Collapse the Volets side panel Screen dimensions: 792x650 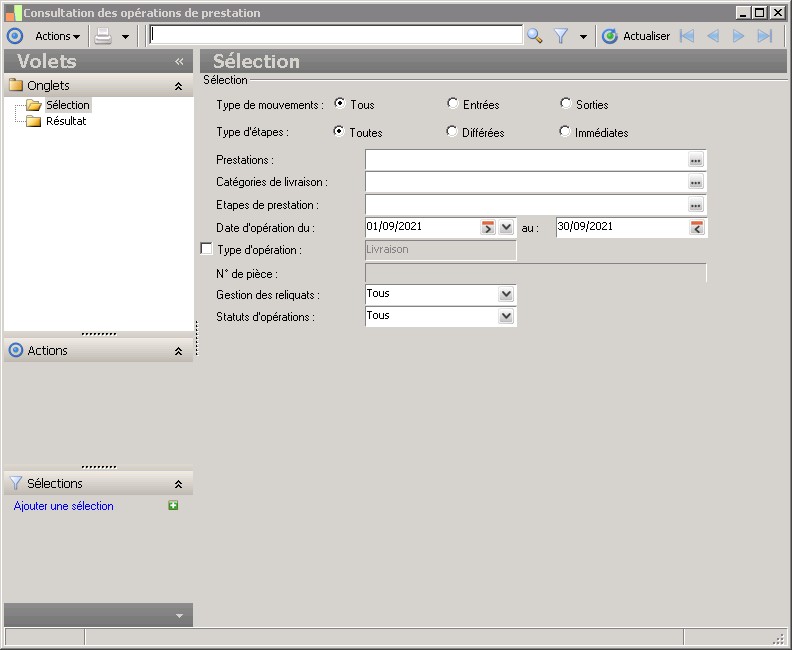(179, 62)
